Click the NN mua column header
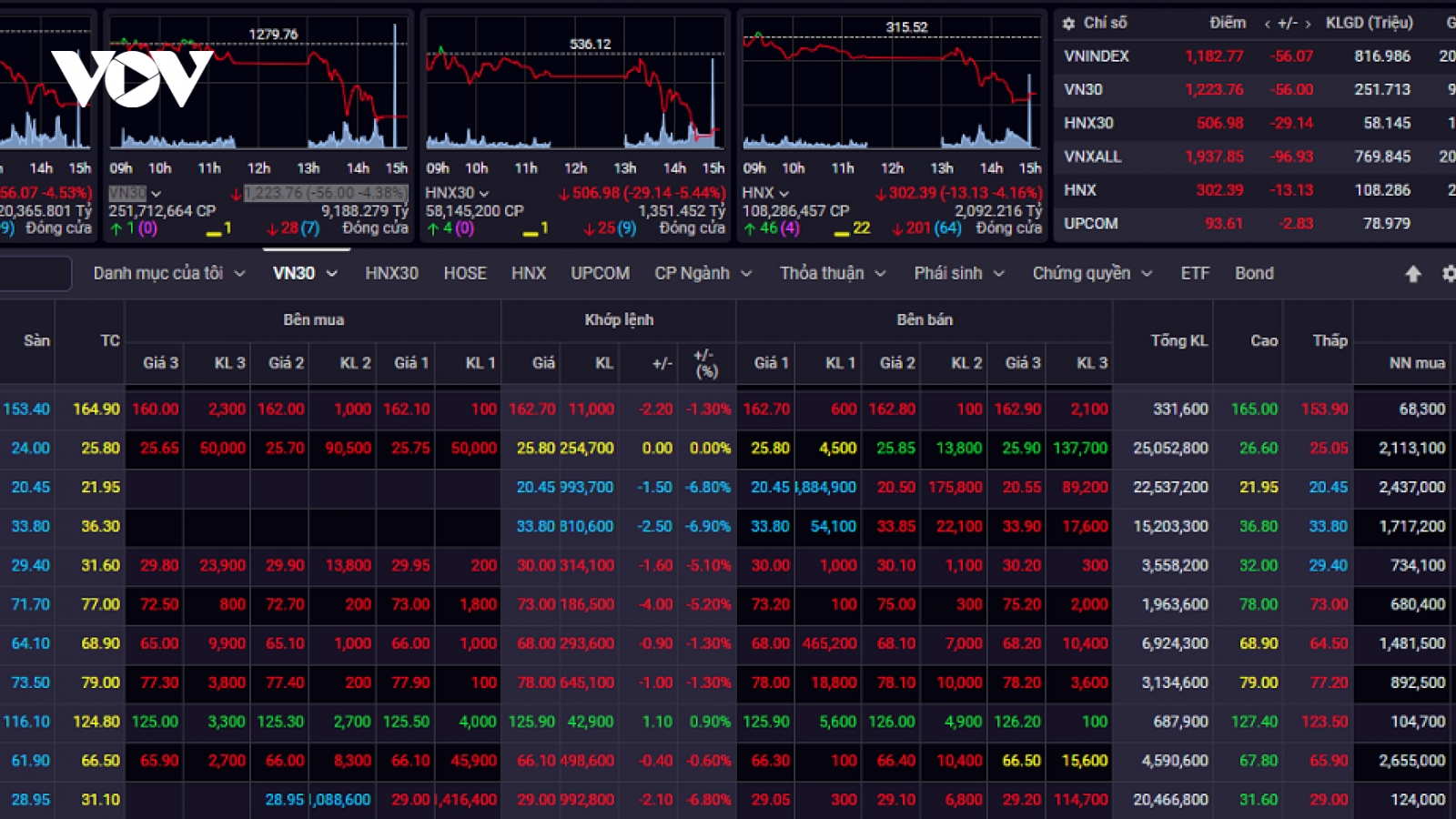This screenshot has height=819, width=1456. click(1417, 363)
